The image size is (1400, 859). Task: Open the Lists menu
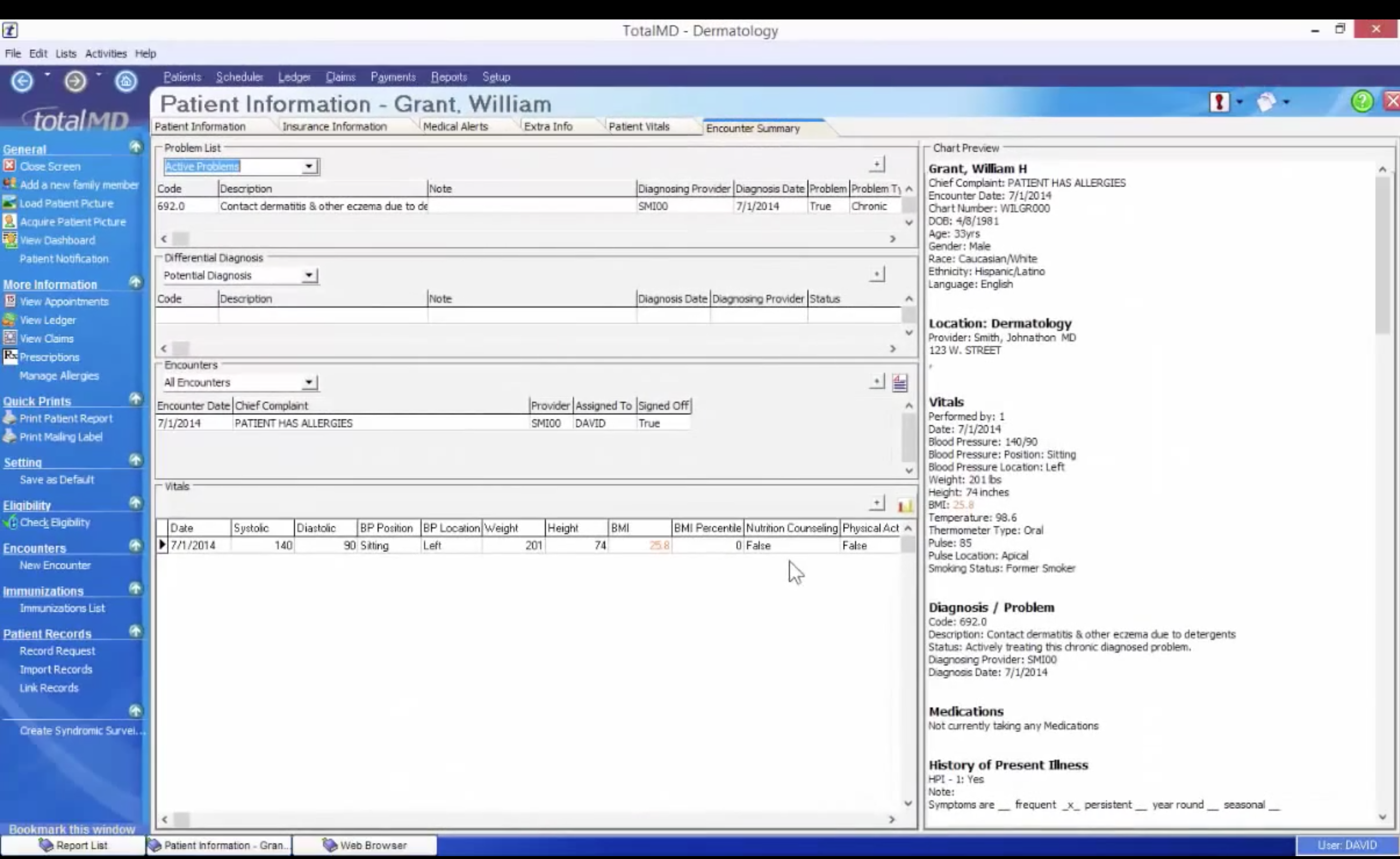coord(66,53)
